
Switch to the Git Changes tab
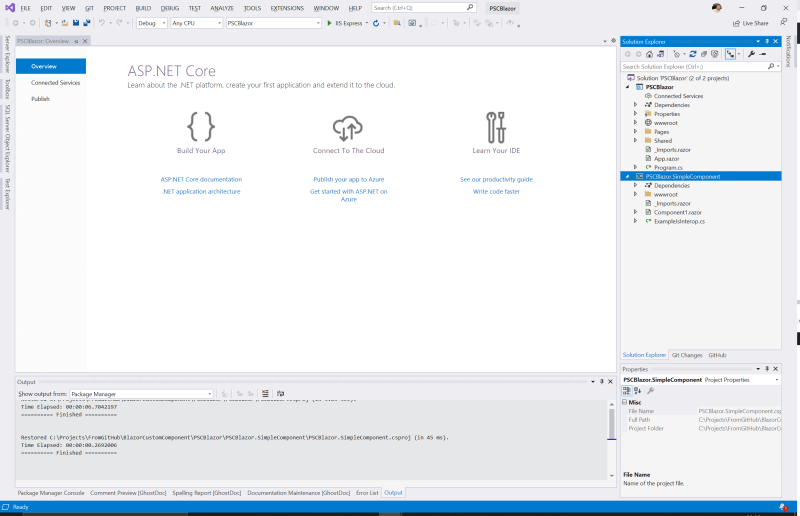(x=687, y=355)
